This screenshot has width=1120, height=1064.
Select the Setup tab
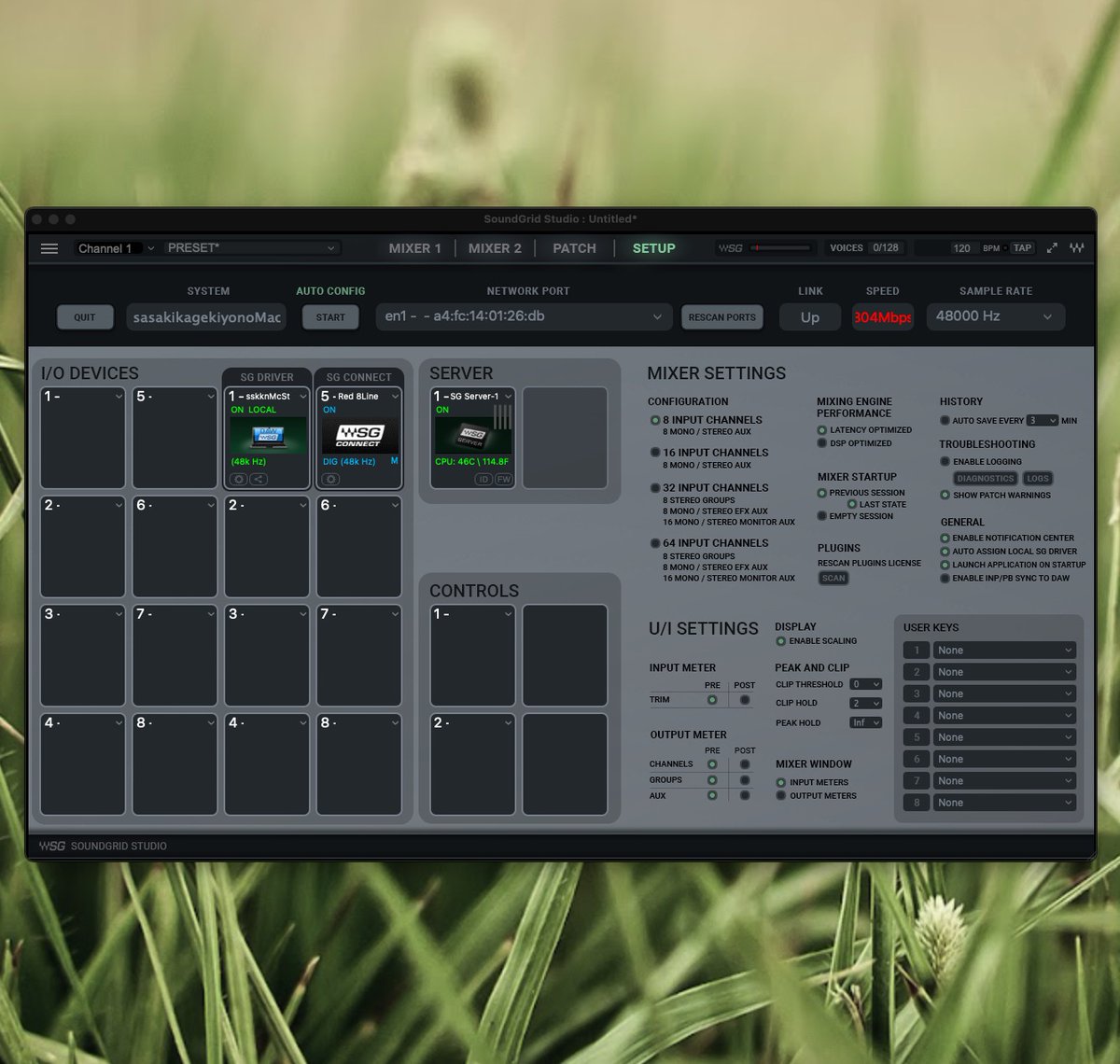(653, 248)
